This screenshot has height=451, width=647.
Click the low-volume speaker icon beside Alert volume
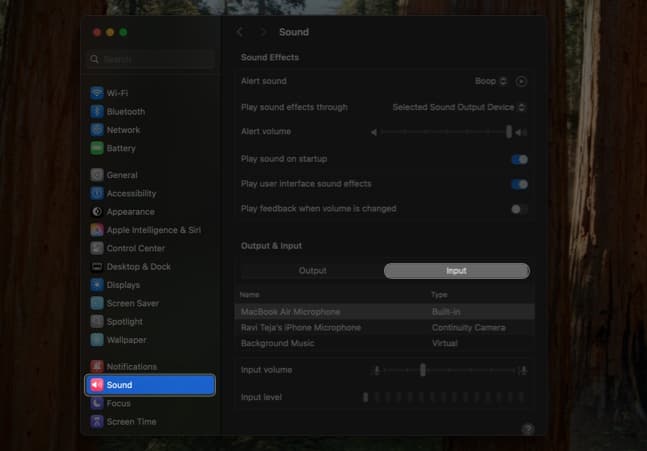[x=374, y=132]
